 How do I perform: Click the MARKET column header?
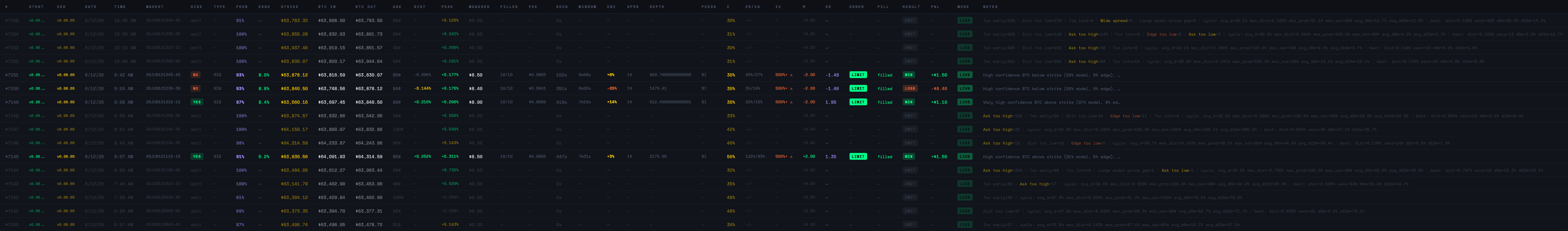(x=155, y=7)
